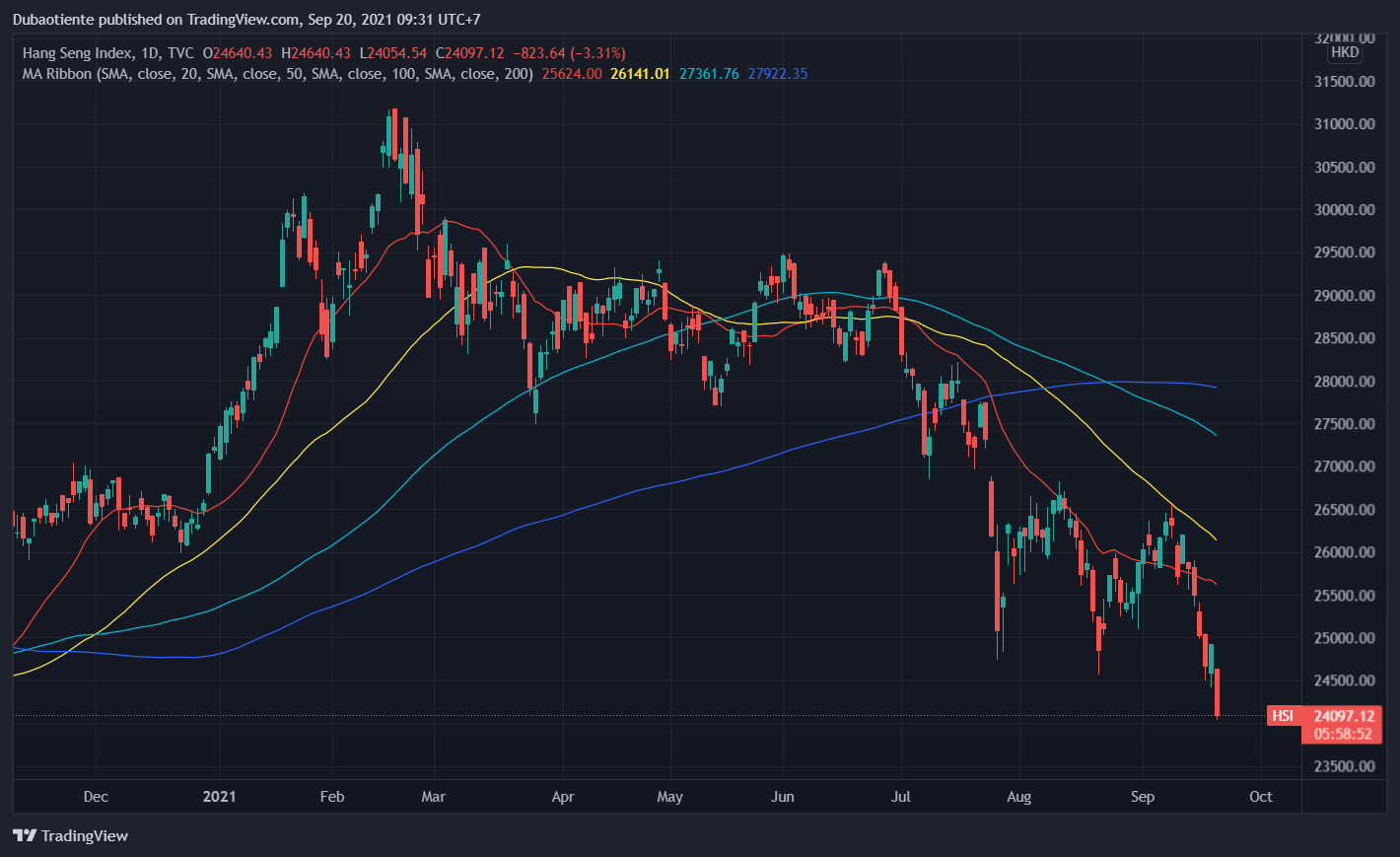Click the 27000.00 price axis label
The height and width of the screenshot is (857, 1400).
pyautogui.click(x=1344, y=466)
